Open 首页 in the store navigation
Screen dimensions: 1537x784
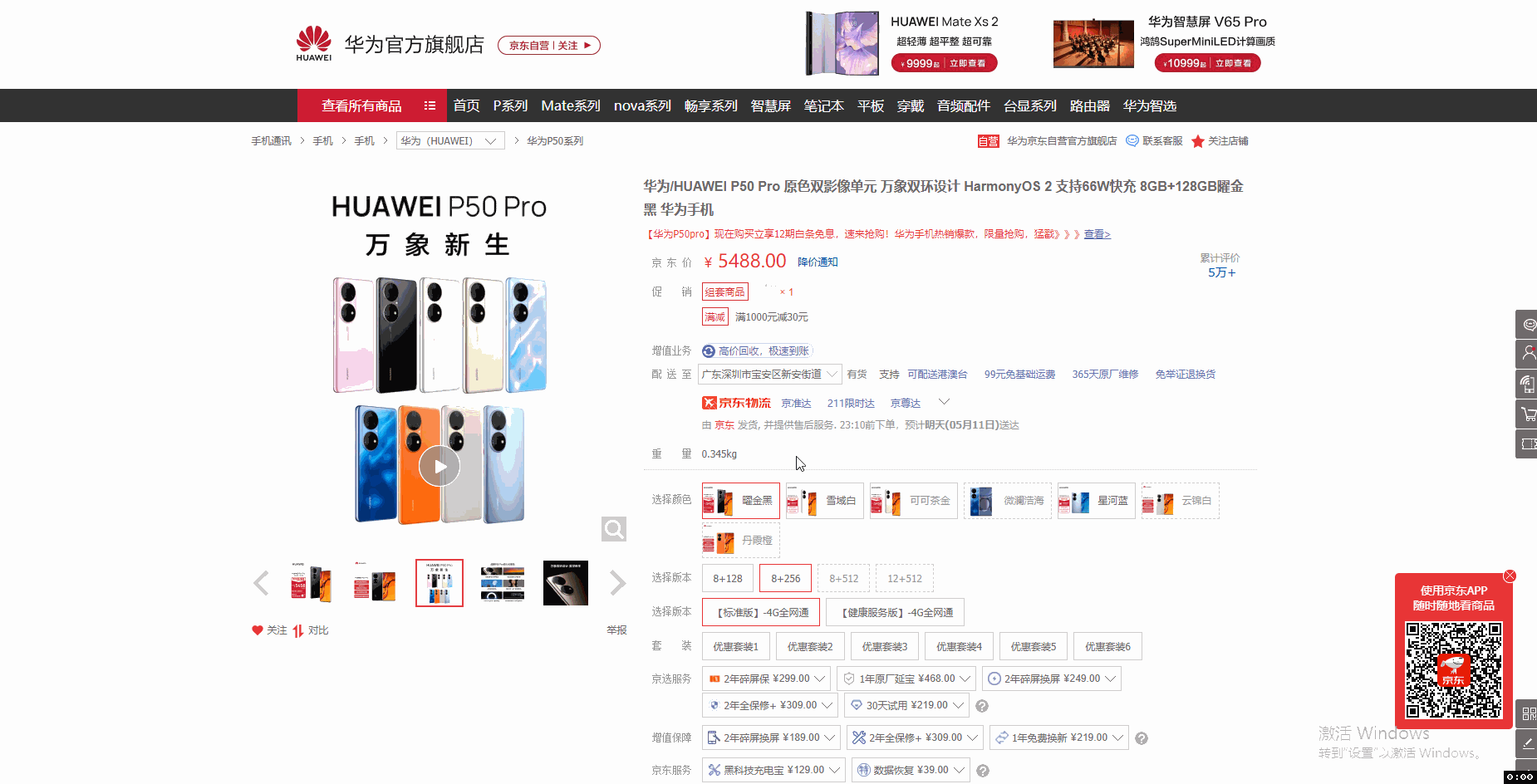point(466,105)
